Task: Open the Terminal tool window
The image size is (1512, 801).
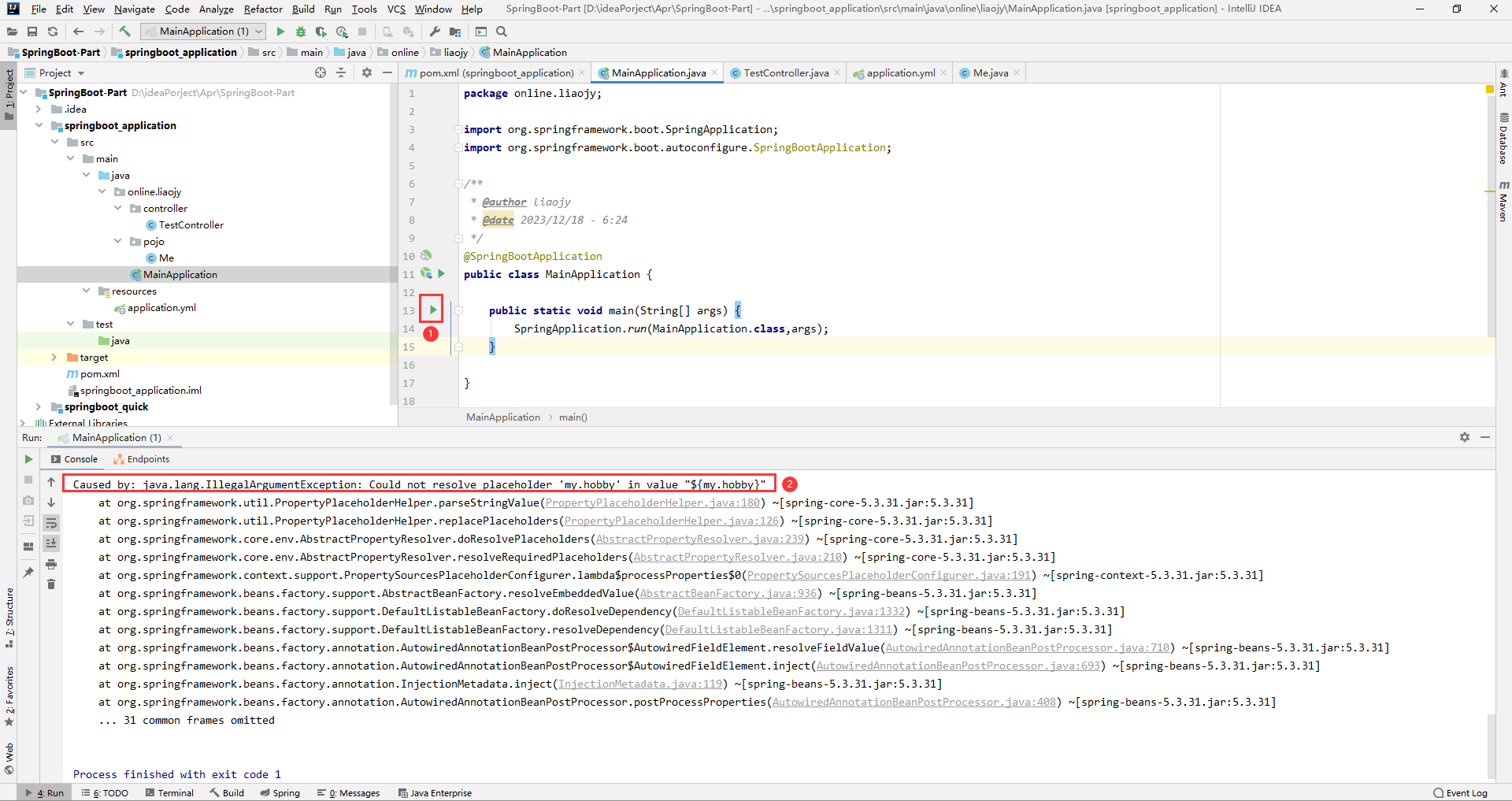Action: (x=169, y=793)
